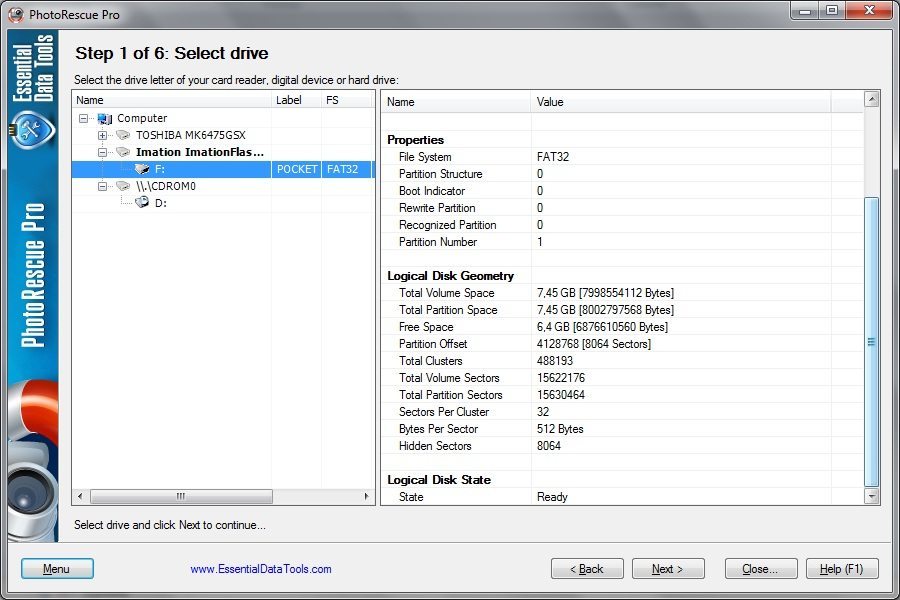Click the Name column header in properties panel
This screenshot has height=600, width=900.
click(x=456, y=102)
